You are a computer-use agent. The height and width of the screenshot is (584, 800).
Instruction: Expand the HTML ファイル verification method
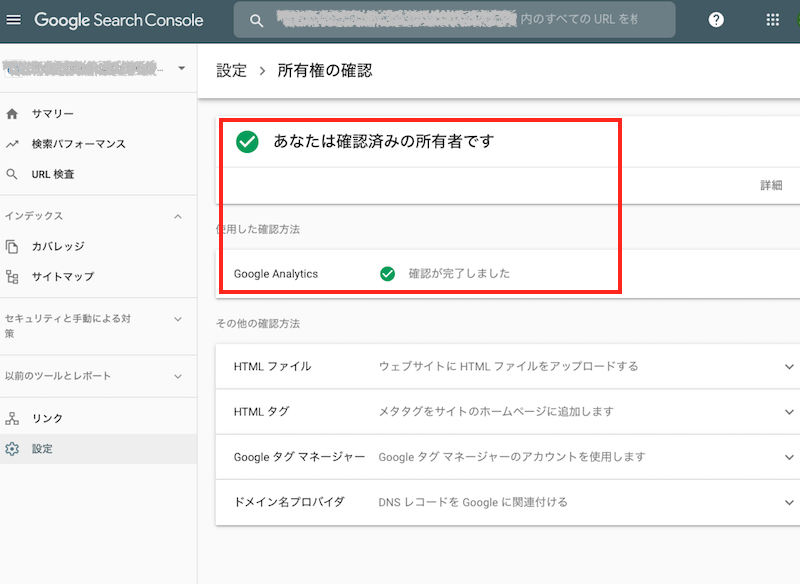coord(789,367)
